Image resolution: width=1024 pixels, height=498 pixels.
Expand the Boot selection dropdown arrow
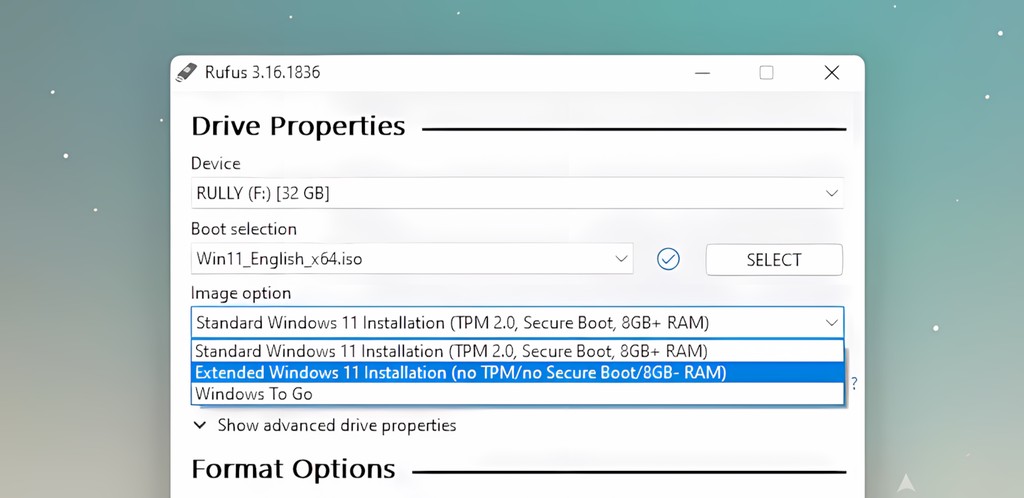click(620, 259)
